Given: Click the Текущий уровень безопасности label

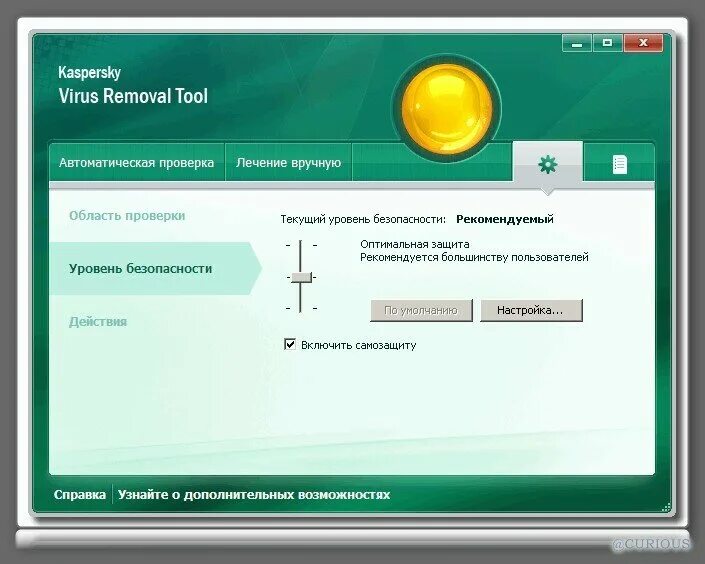Looking at the screenshot, I should click(x=363, y=219).
